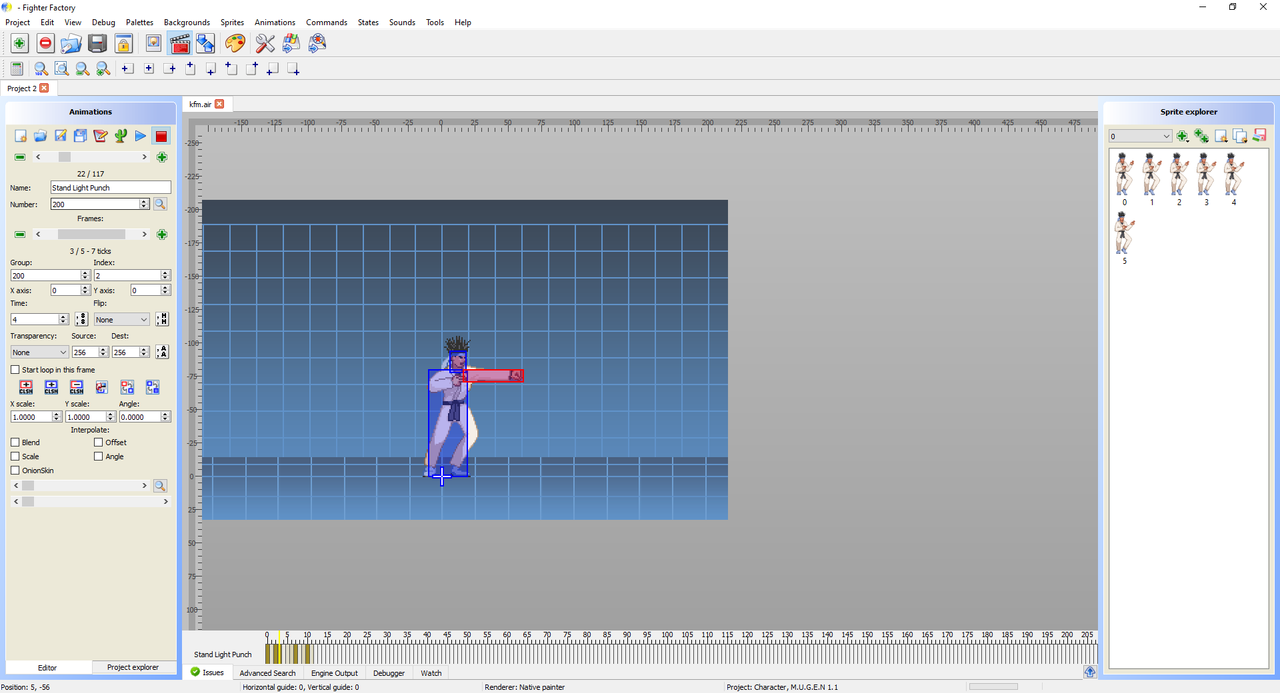Add a new animation with the green plus

162,157
